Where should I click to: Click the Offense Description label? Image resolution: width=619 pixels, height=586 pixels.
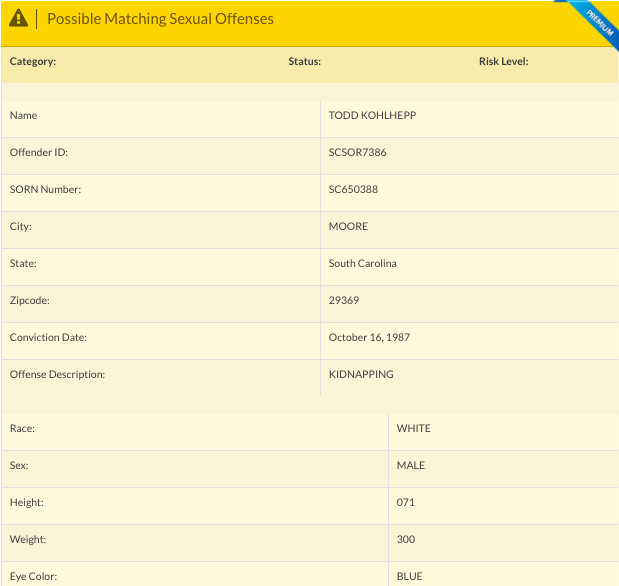tap(57, 374)
